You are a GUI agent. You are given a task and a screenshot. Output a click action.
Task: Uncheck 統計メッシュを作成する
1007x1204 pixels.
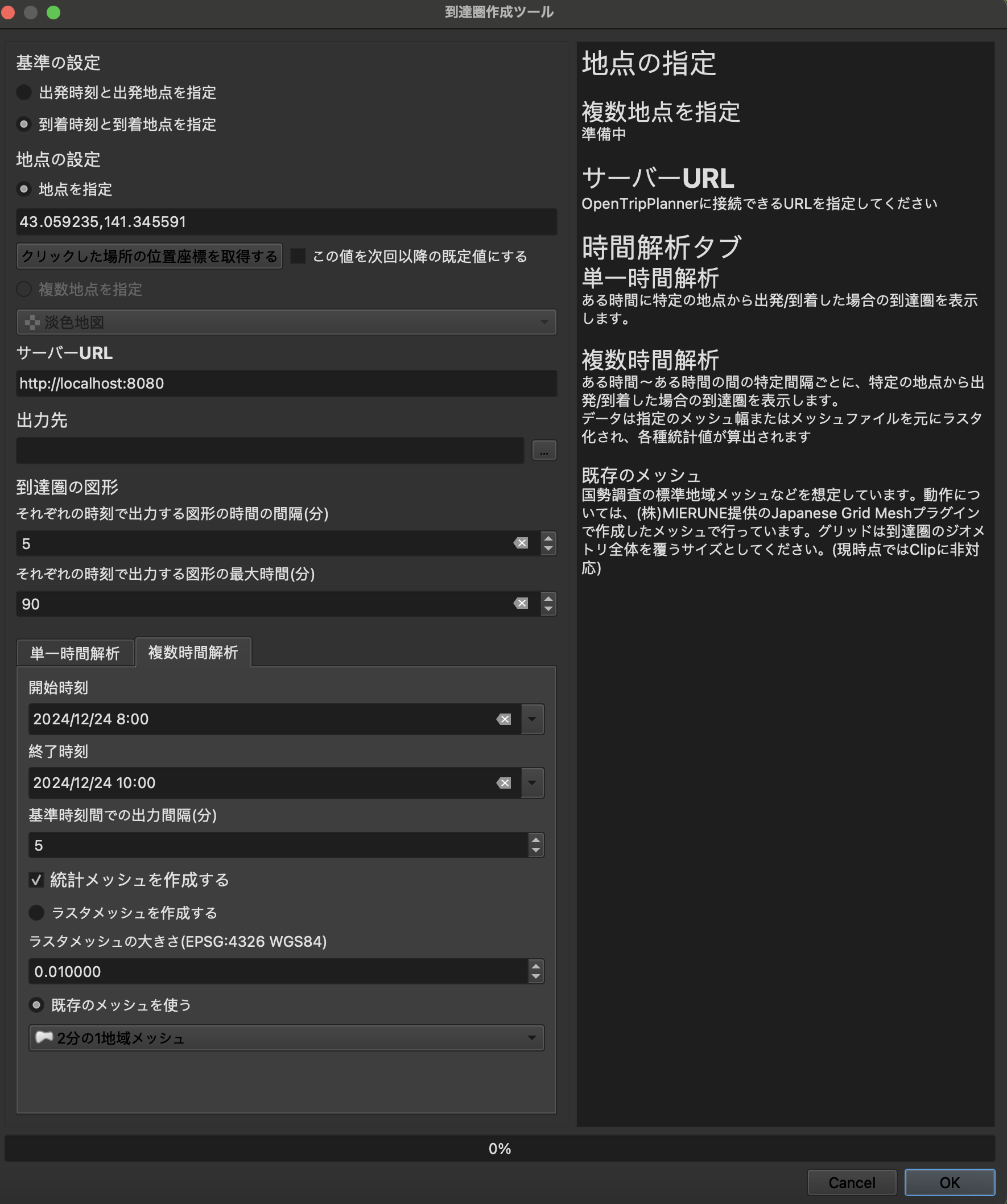pyautogui.click(x=36, y=880)
